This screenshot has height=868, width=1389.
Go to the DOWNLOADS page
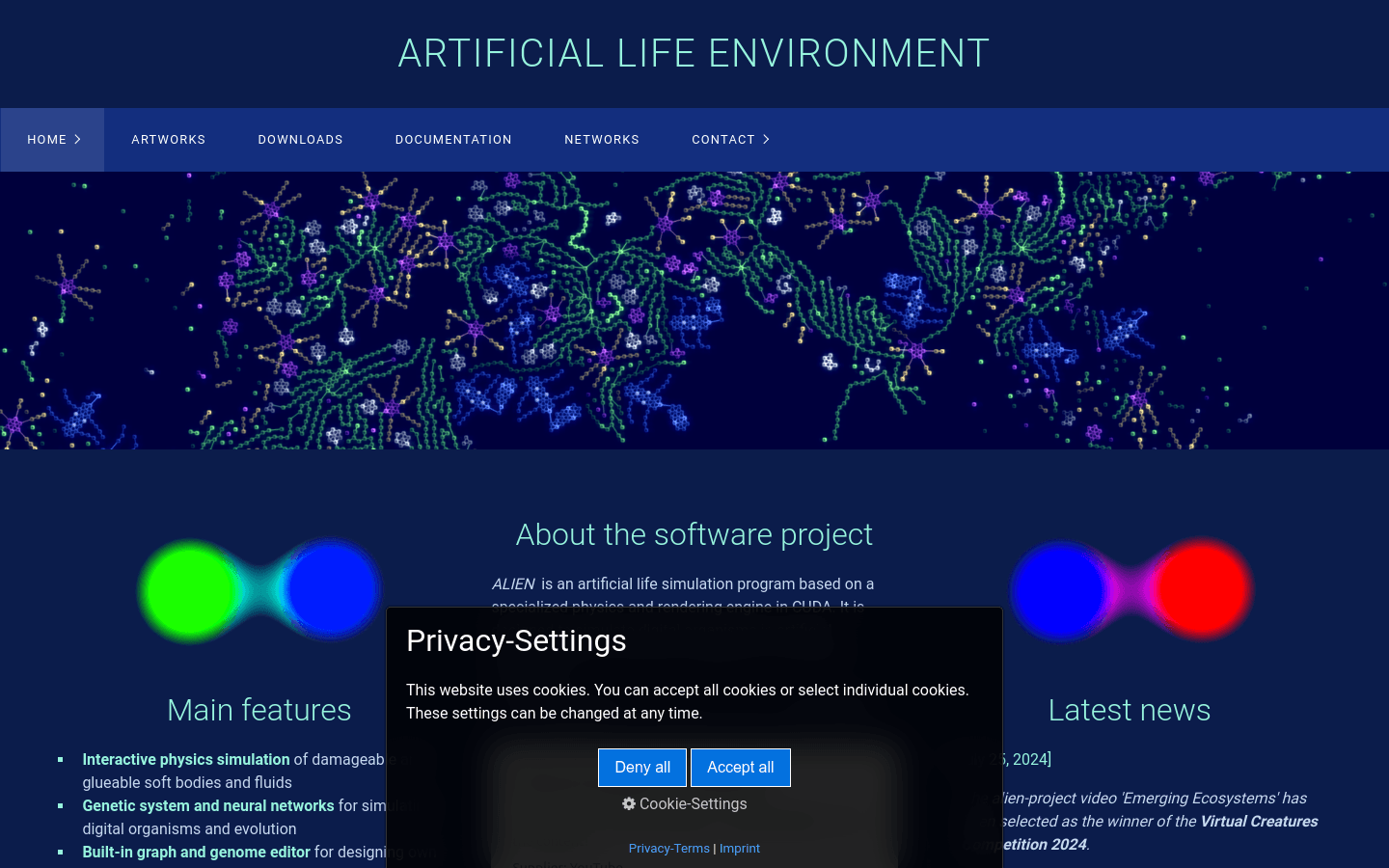tap(300, 140)
